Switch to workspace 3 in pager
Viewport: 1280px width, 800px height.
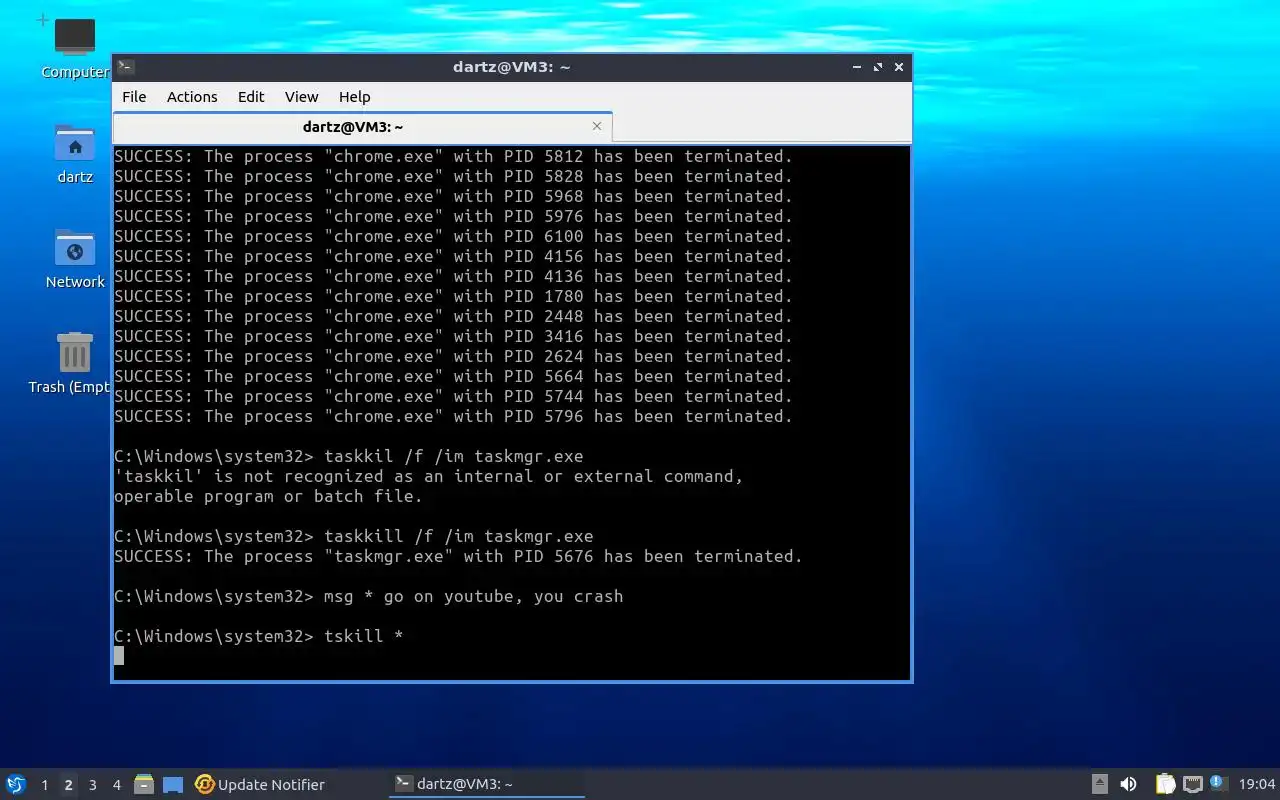click(x=92, y=785)
